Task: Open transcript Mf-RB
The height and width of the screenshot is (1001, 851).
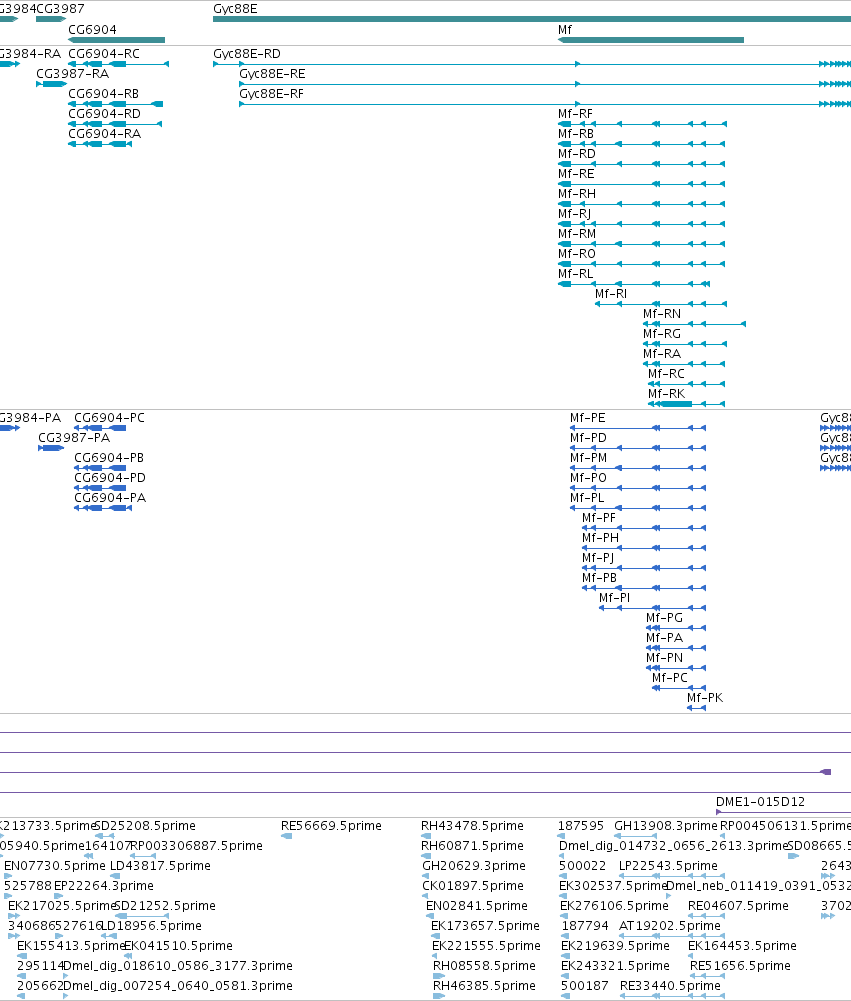Action: 575,133
